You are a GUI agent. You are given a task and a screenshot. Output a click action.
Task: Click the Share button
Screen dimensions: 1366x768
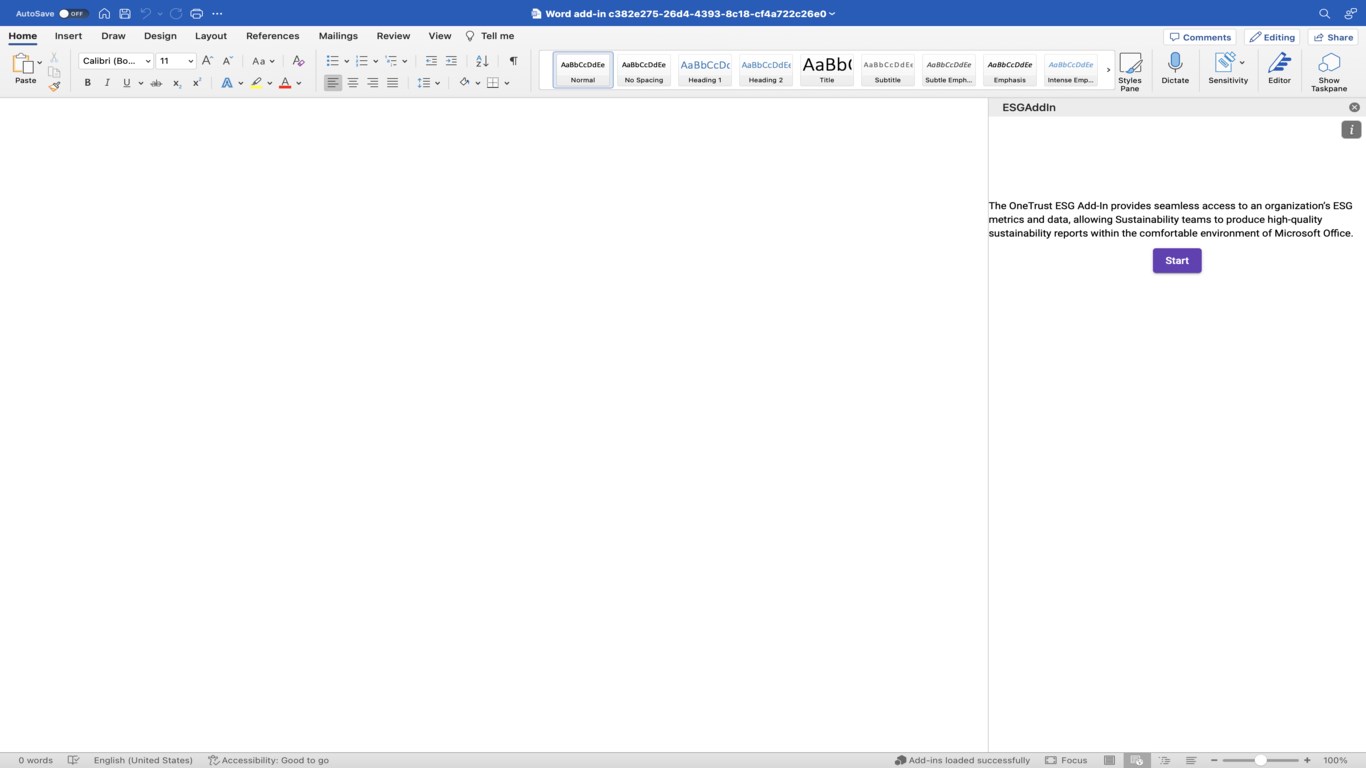[x=1333, y=37]
